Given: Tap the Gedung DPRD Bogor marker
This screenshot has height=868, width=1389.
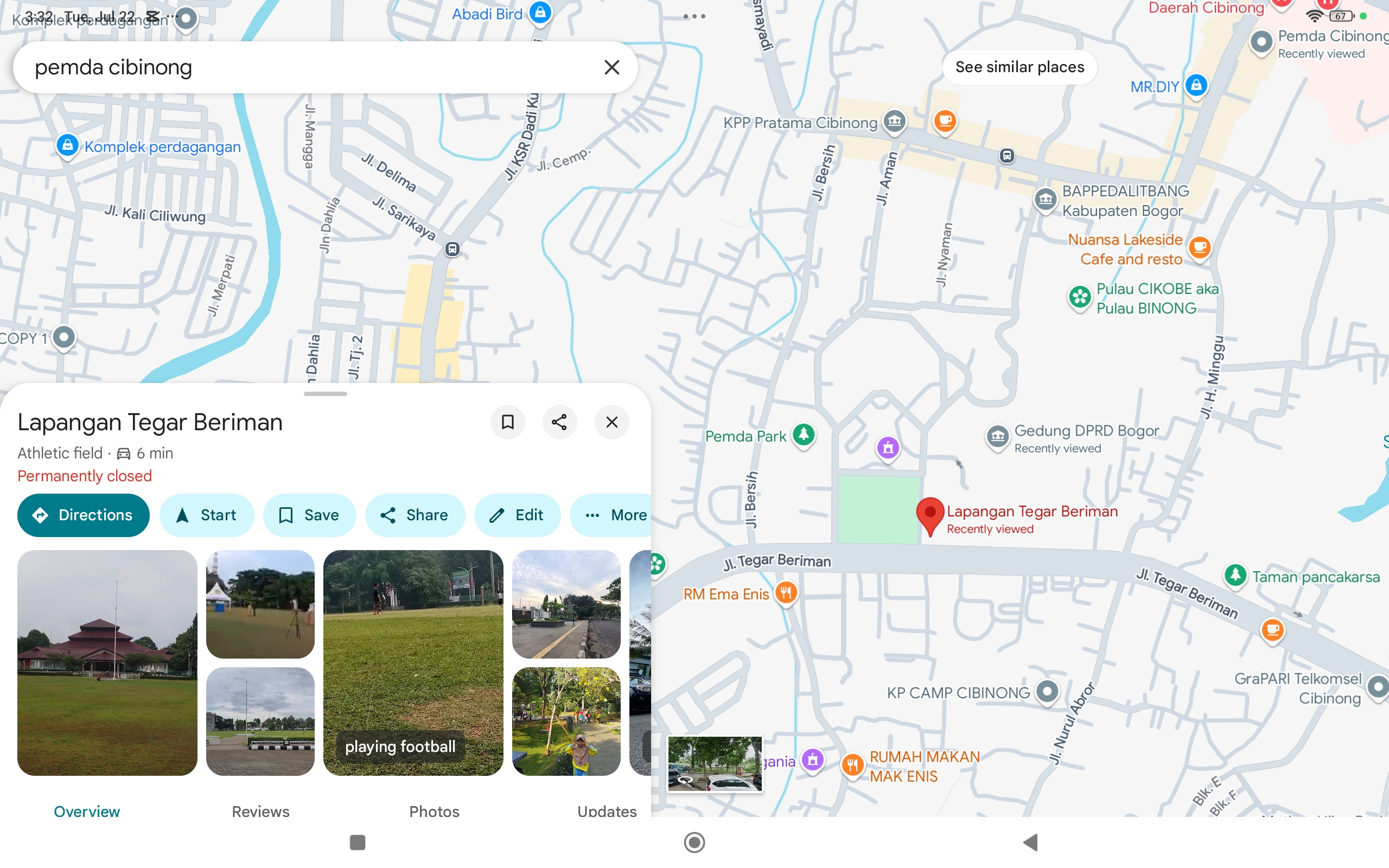Looking at the screenshot, I should click(998, 436).
